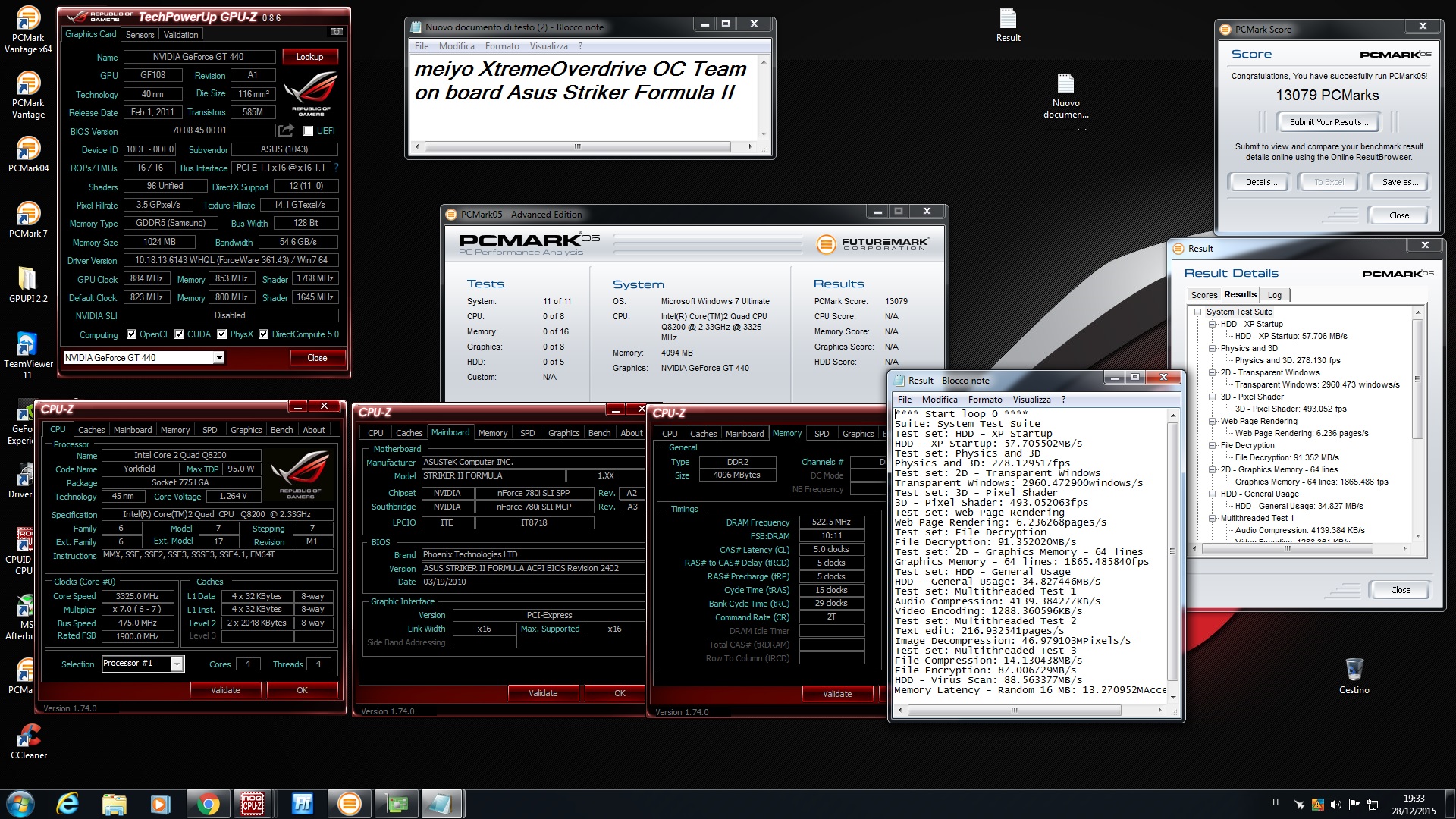Switch to PCMark05 orange taskbar icon
This screenshot has width=1456, height=819.
click(349, 804)
